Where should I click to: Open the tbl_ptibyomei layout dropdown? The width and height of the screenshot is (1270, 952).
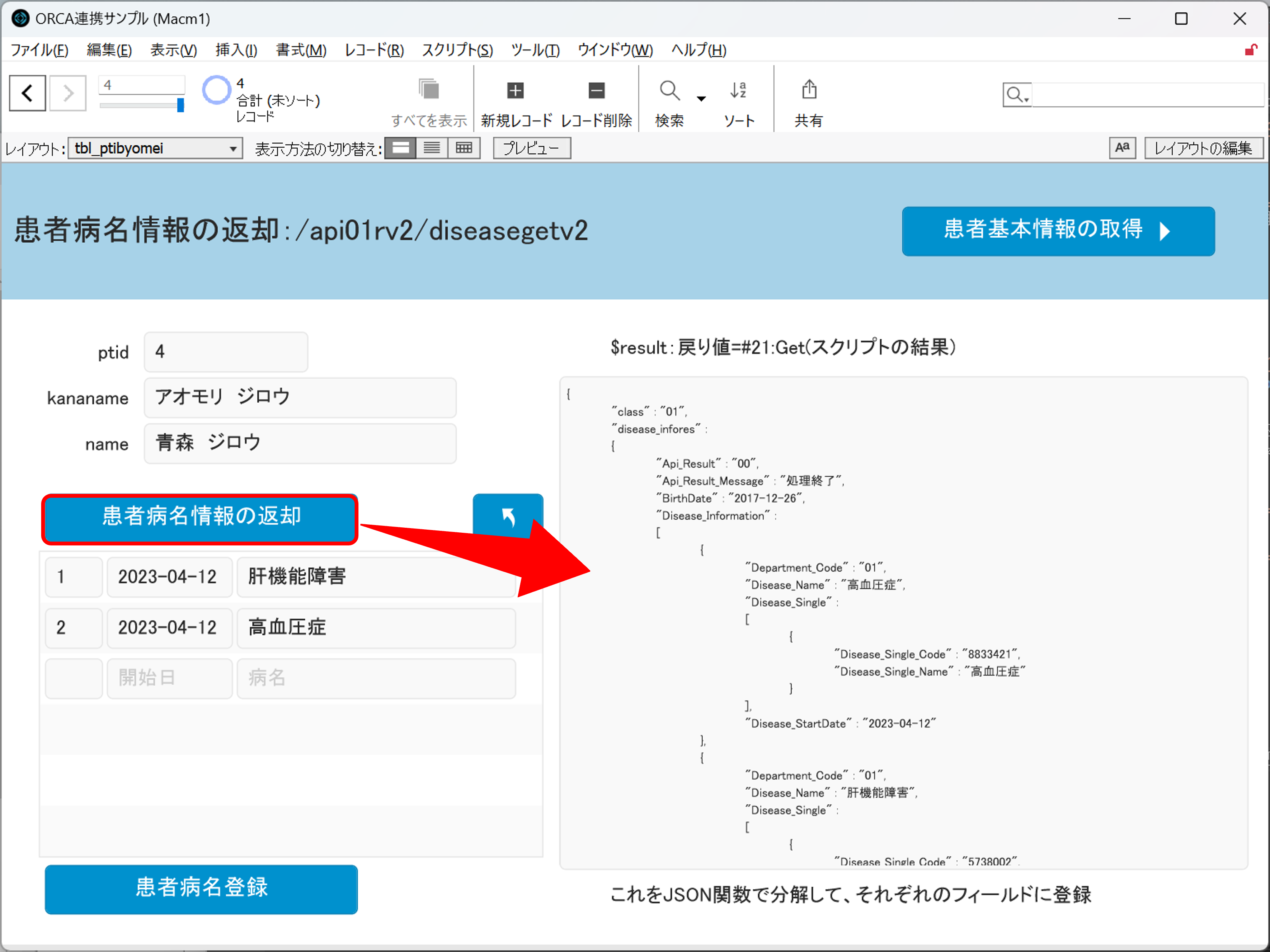[x=155, y=149]
